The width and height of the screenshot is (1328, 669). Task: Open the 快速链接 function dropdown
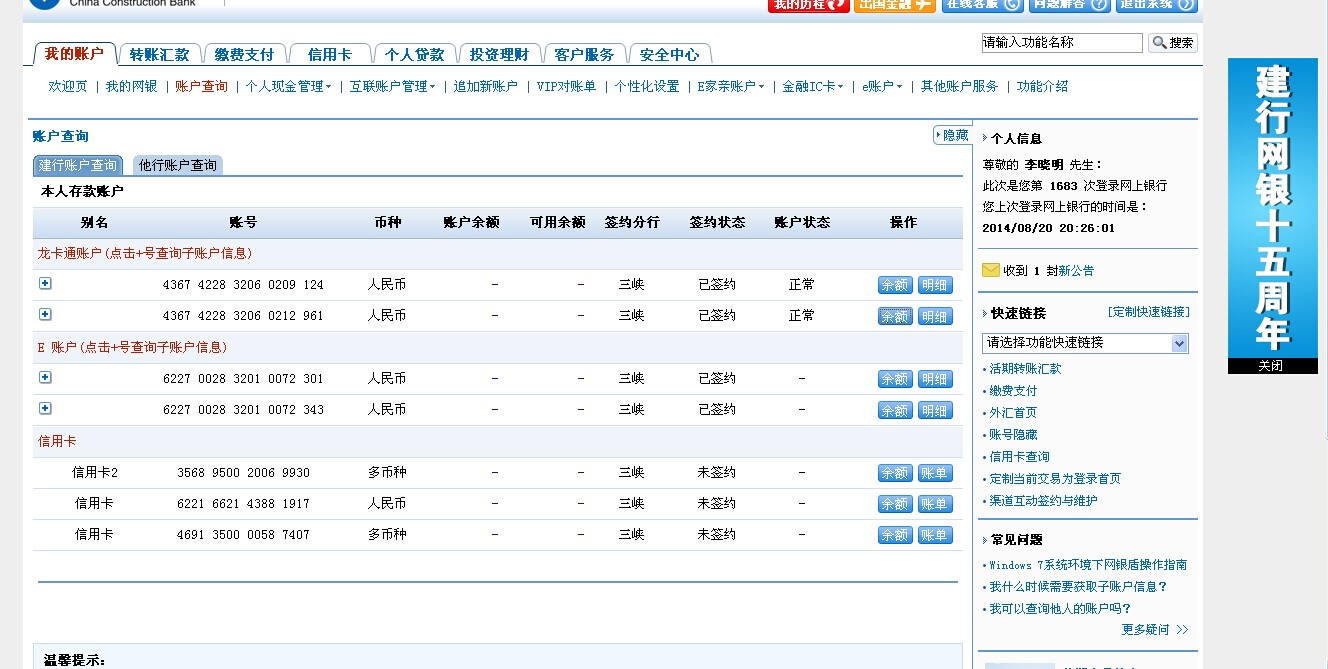[x=1085, y=343]
